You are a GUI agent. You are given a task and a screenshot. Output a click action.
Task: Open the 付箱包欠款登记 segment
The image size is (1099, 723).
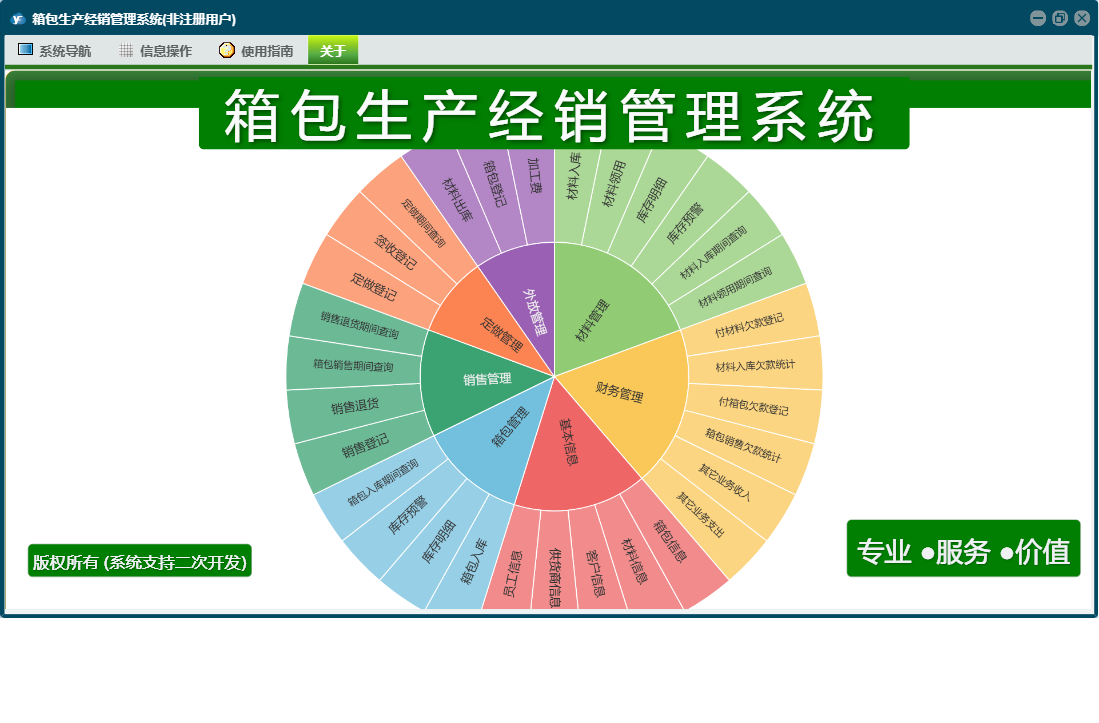[753, 406]
